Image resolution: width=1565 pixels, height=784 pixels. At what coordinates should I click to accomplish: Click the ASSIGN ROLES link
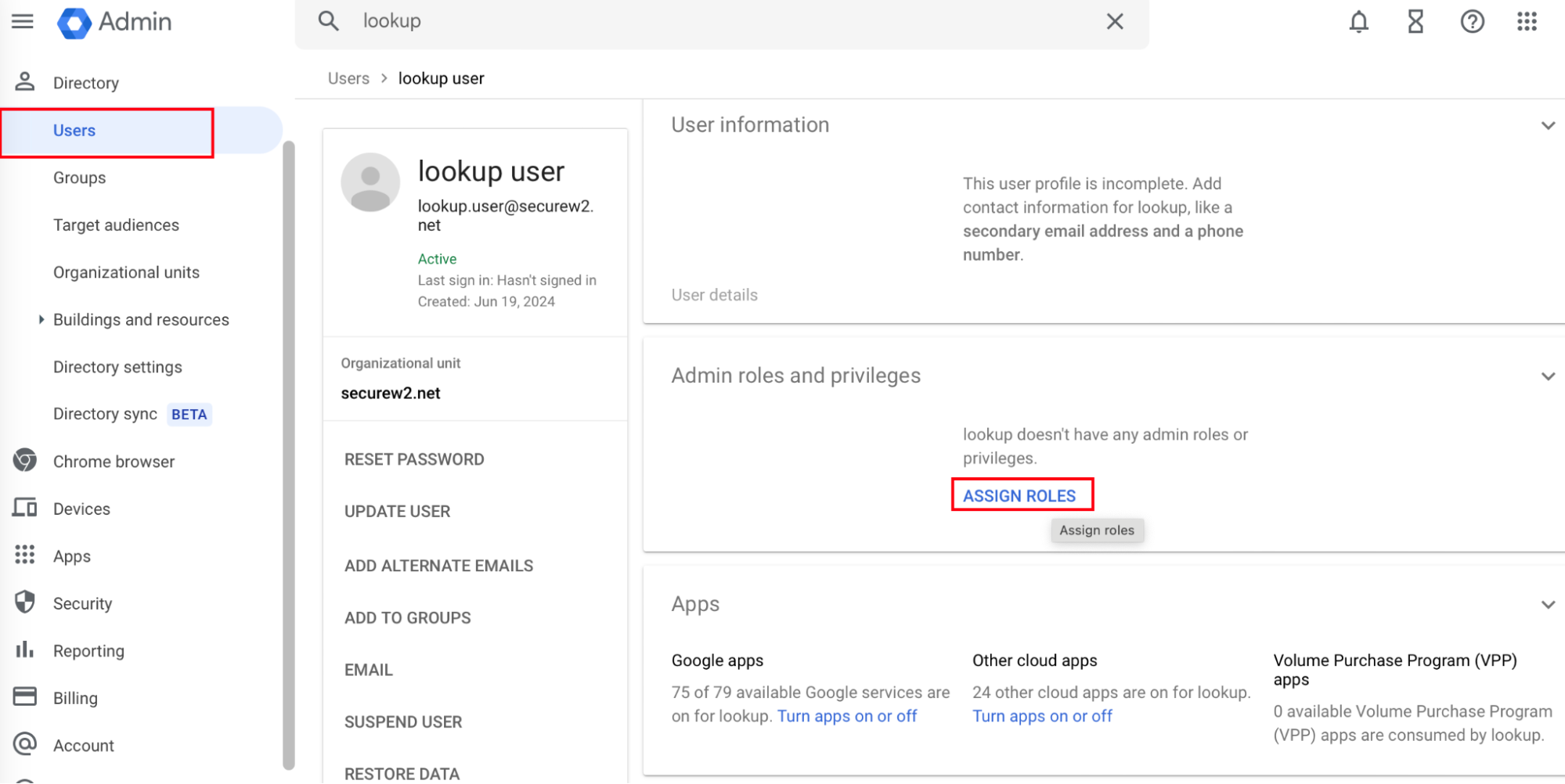(1019, 495)
